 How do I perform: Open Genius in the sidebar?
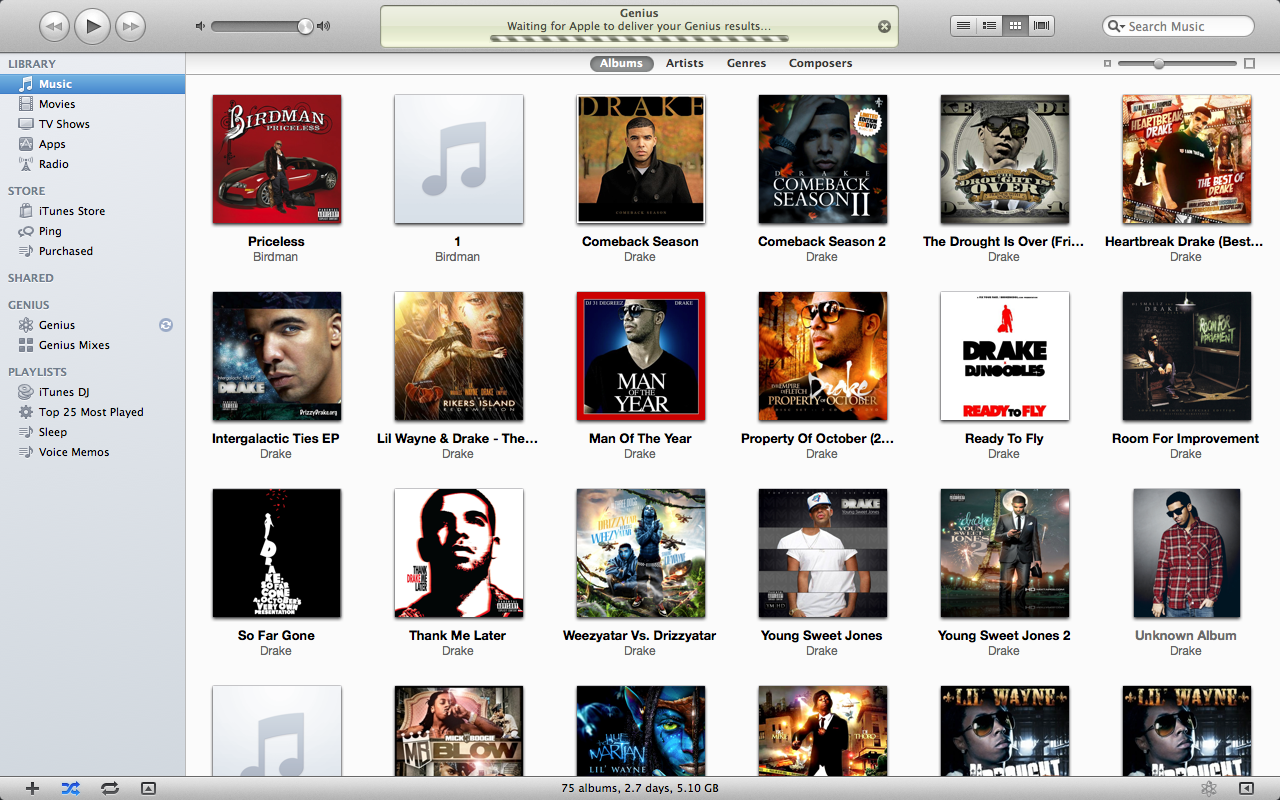click(92, 325)
